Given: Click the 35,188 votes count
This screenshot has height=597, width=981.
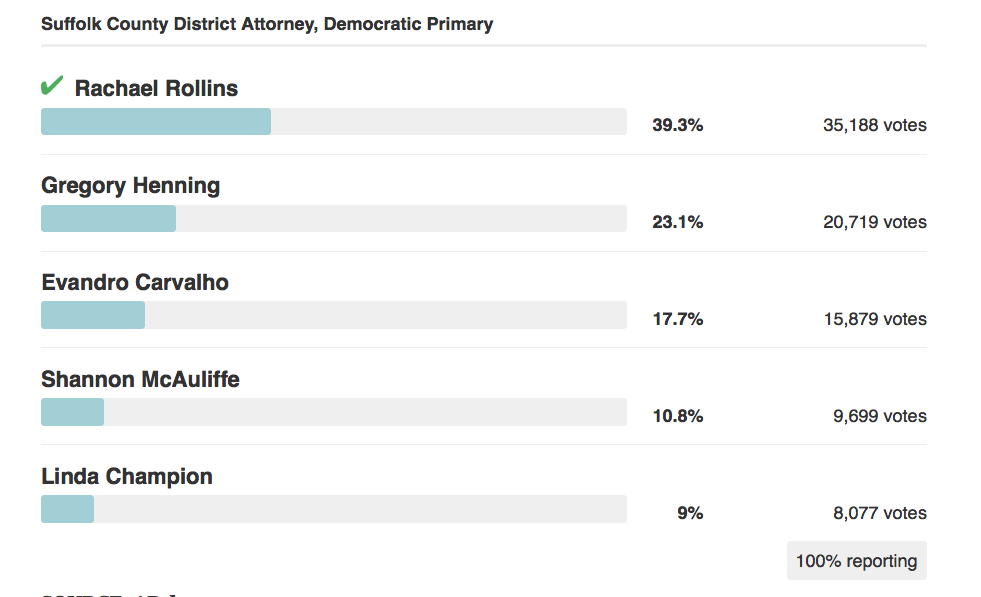Looking at the screenshot, I should click(x=874, y=126).
